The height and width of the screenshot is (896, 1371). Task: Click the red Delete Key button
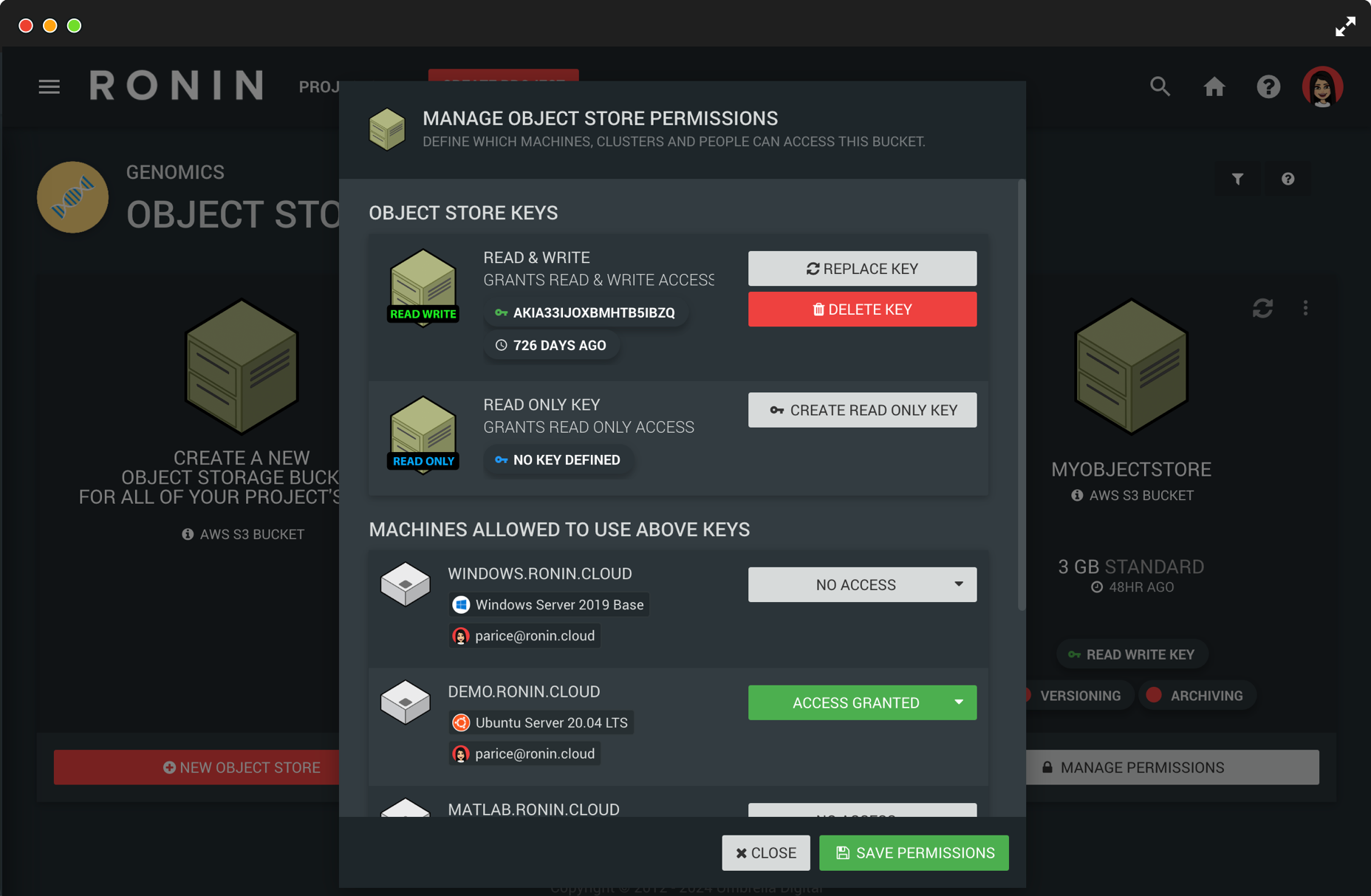tap(861, 310)
